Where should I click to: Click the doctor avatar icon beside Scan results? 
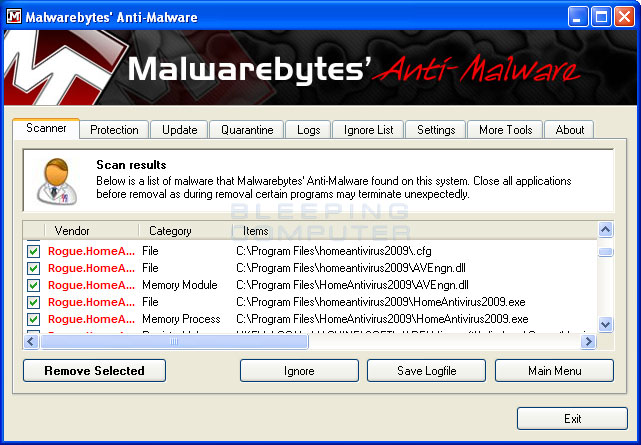[x=56, y=181]
